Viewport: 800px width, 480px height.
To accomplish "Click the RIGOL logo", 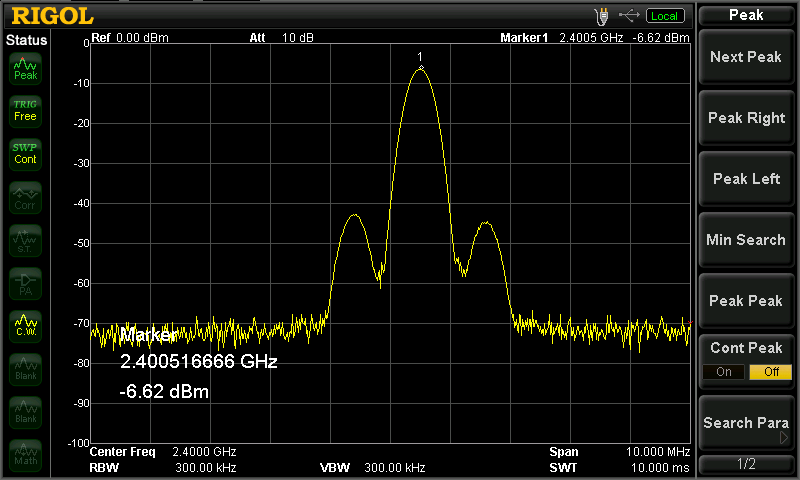I will click(53, 16).
